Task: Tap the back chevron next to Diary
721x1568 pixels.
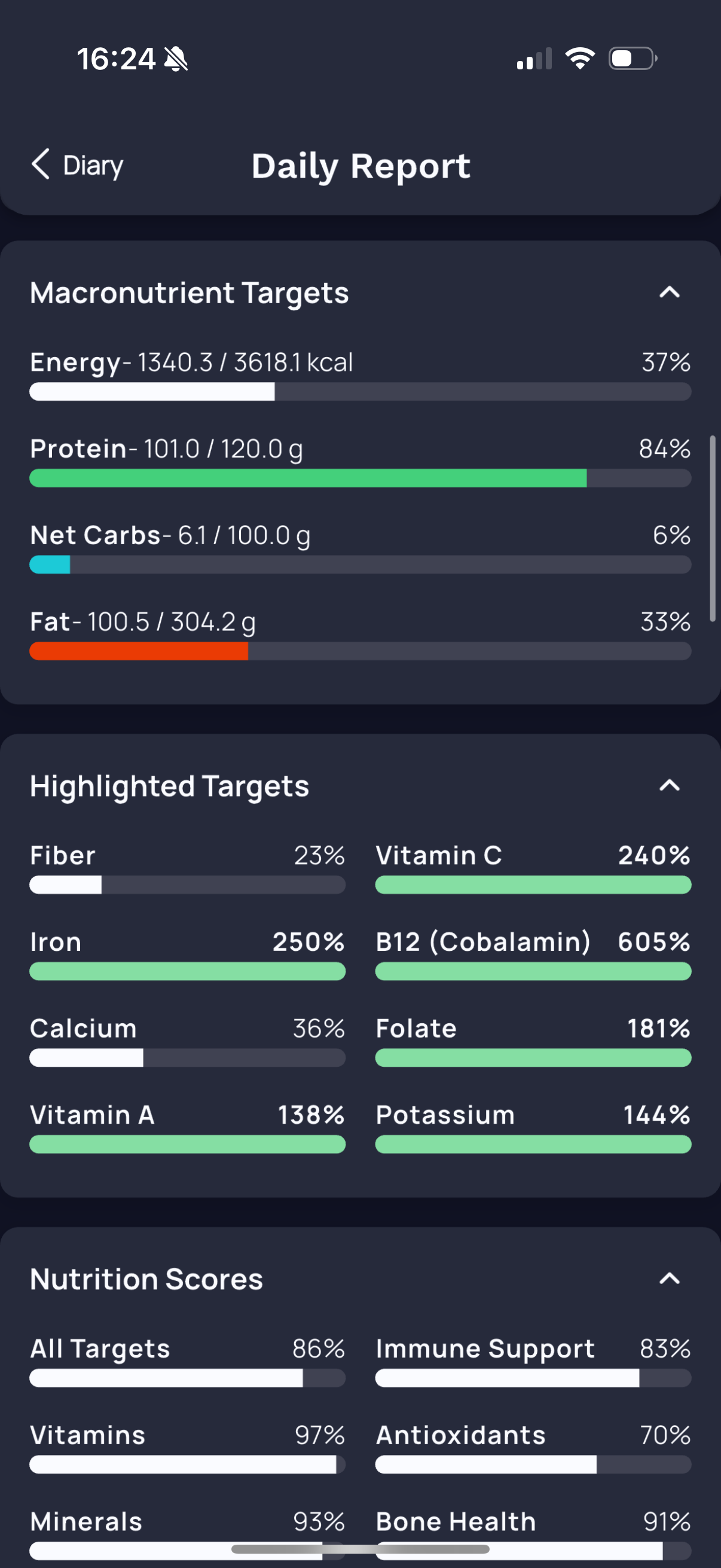Action: point(41,164)
